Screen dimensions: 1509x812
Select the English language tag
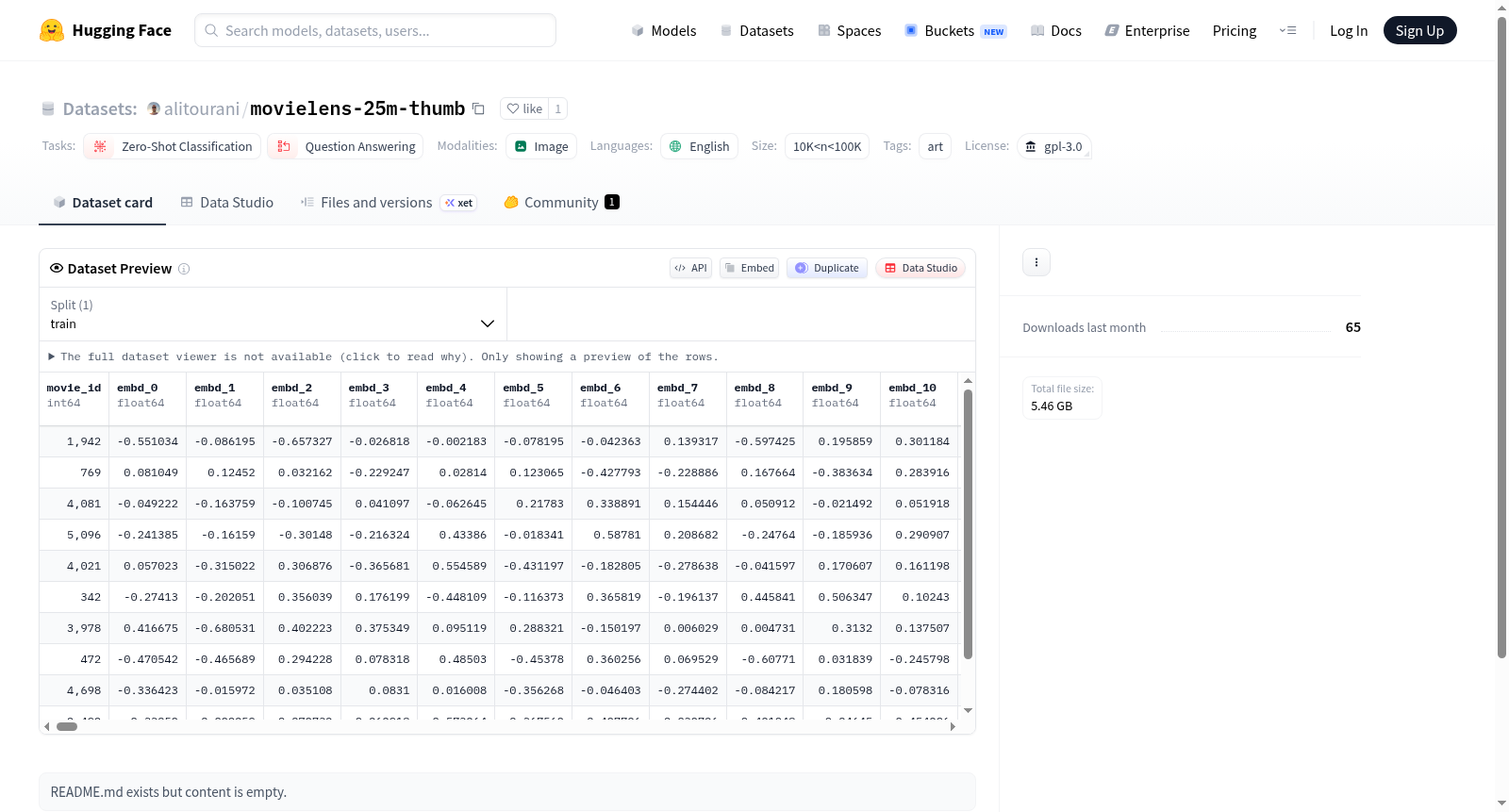pos(699,146)
